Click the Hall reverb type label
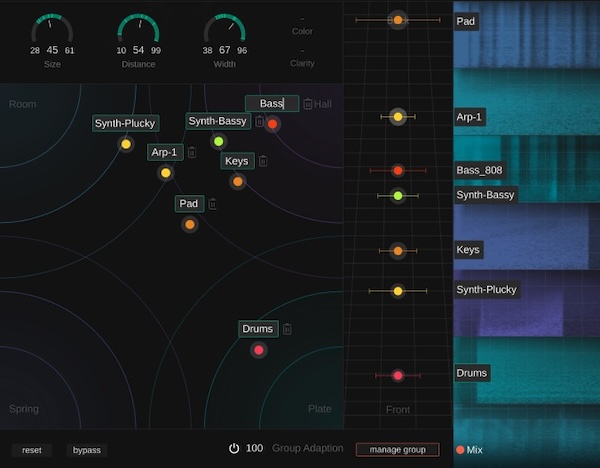The image size is (600, 468). click(323, 104)
